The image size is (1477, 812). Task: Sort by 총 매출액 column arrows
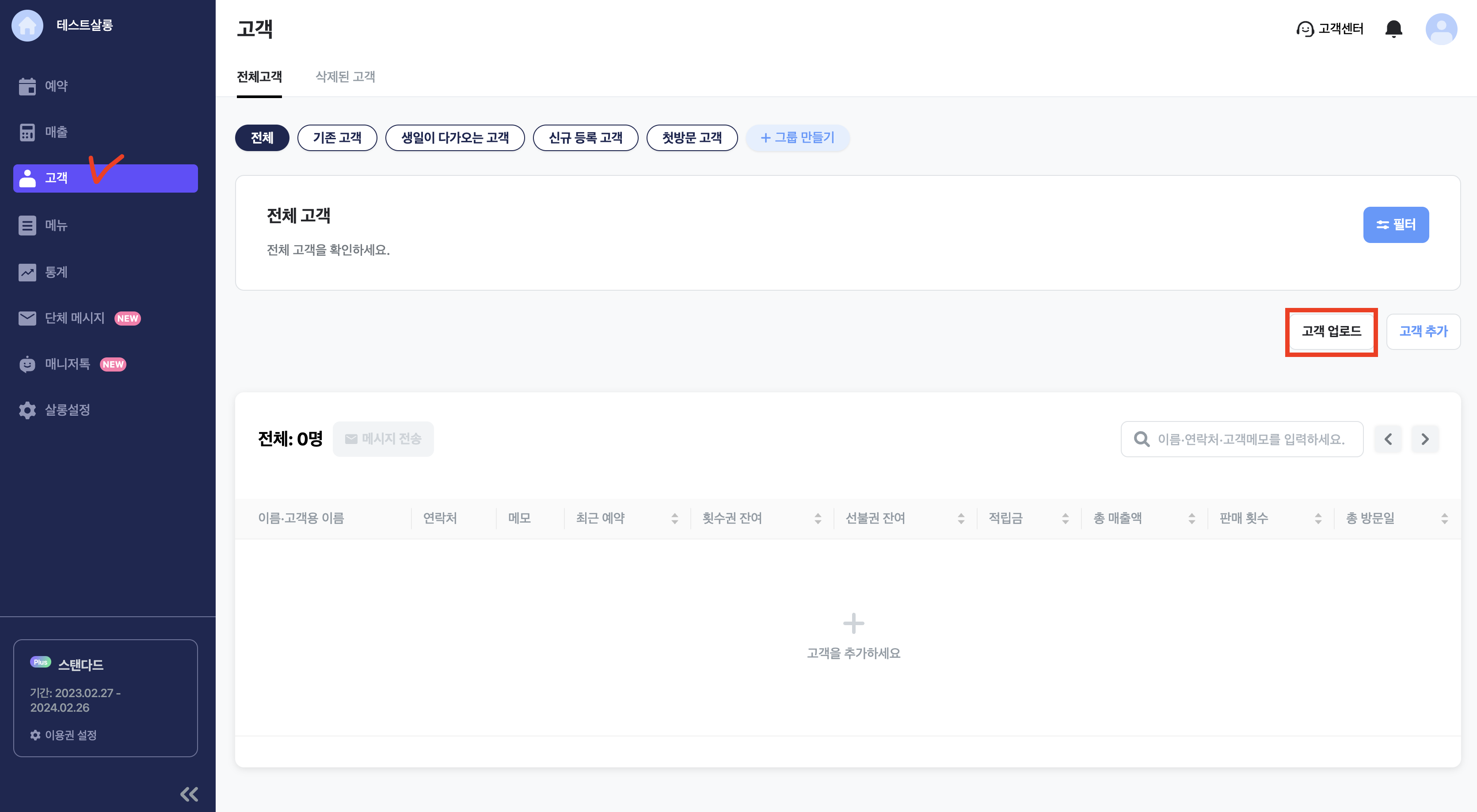tap(1191, 519)
